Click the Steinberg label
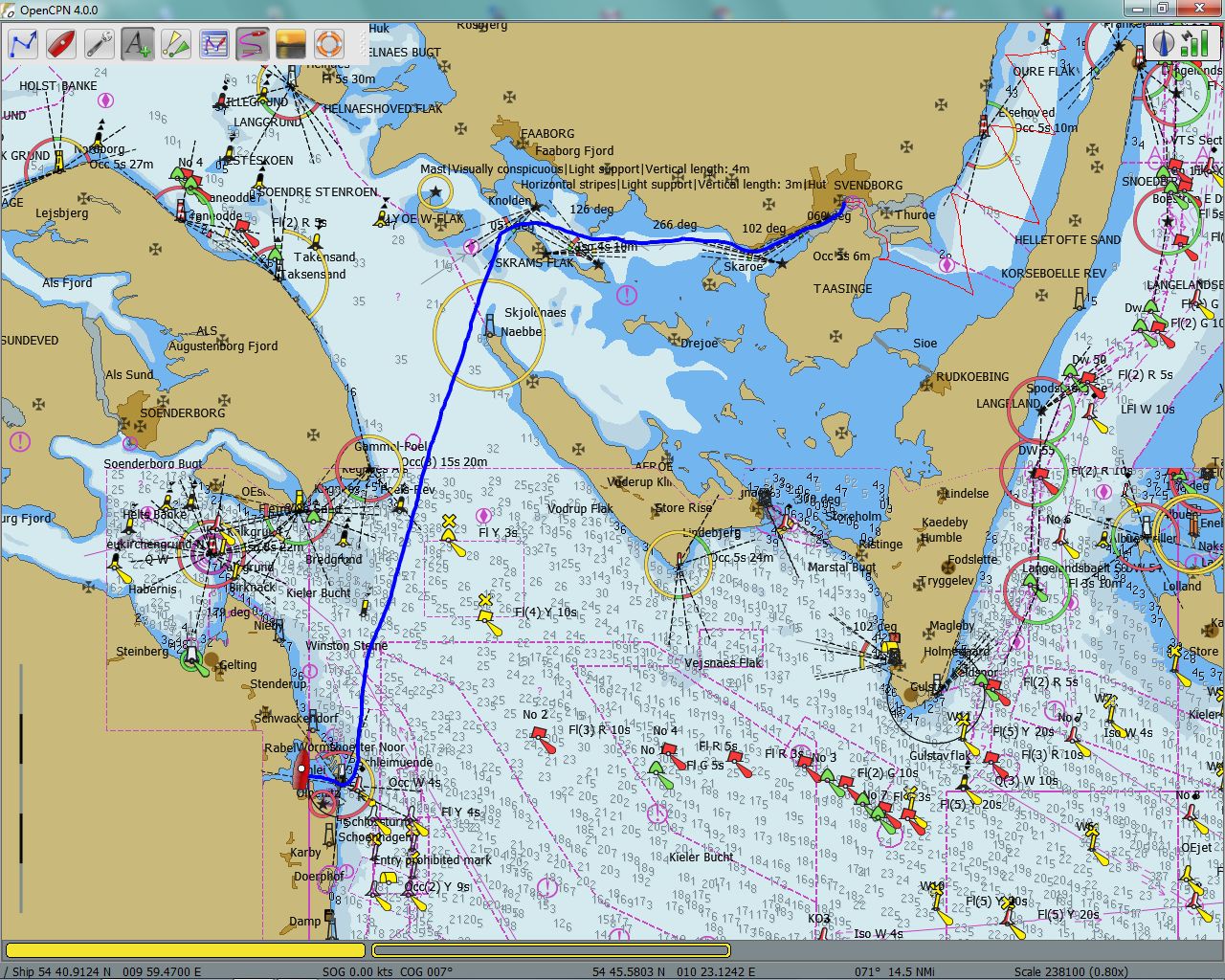 click(x=143, y=652)
